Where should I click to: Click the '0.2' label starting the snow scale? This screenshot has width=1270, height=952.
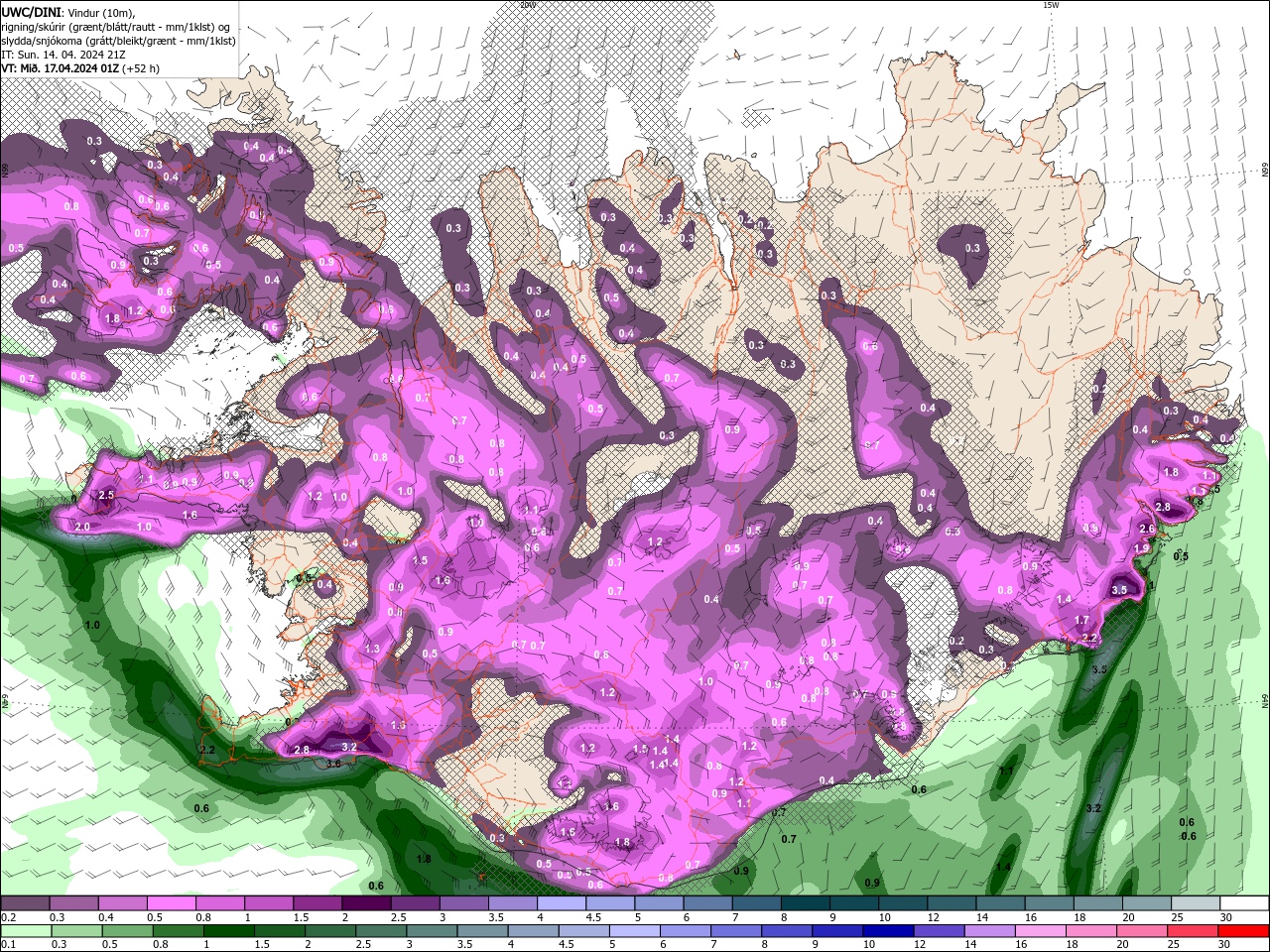[x=8, y=918]
